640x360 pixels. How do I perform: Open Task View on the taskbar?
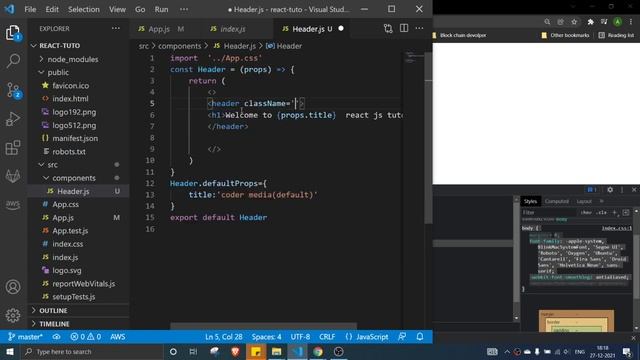pos(193,351)
